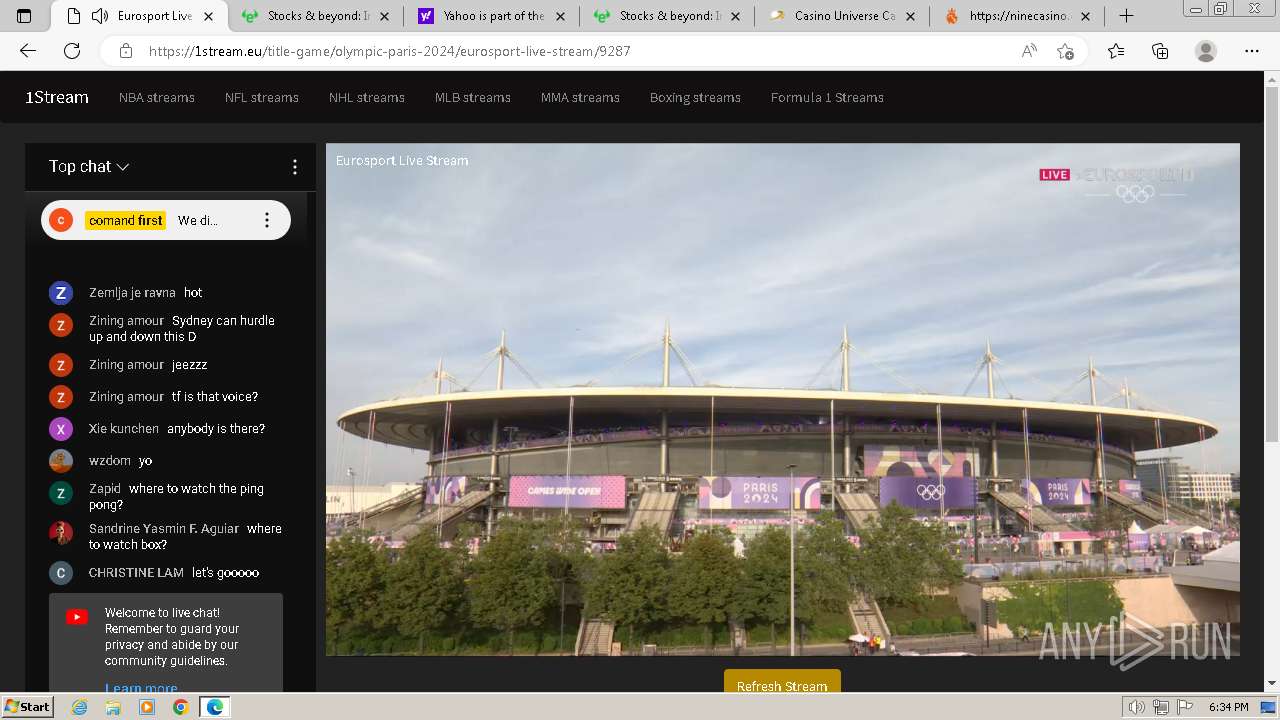Open MMA streams menu item
Image resolution: width=1280 pixels, height=720 pixels.
pyautogui.click(x=580, y=97)
